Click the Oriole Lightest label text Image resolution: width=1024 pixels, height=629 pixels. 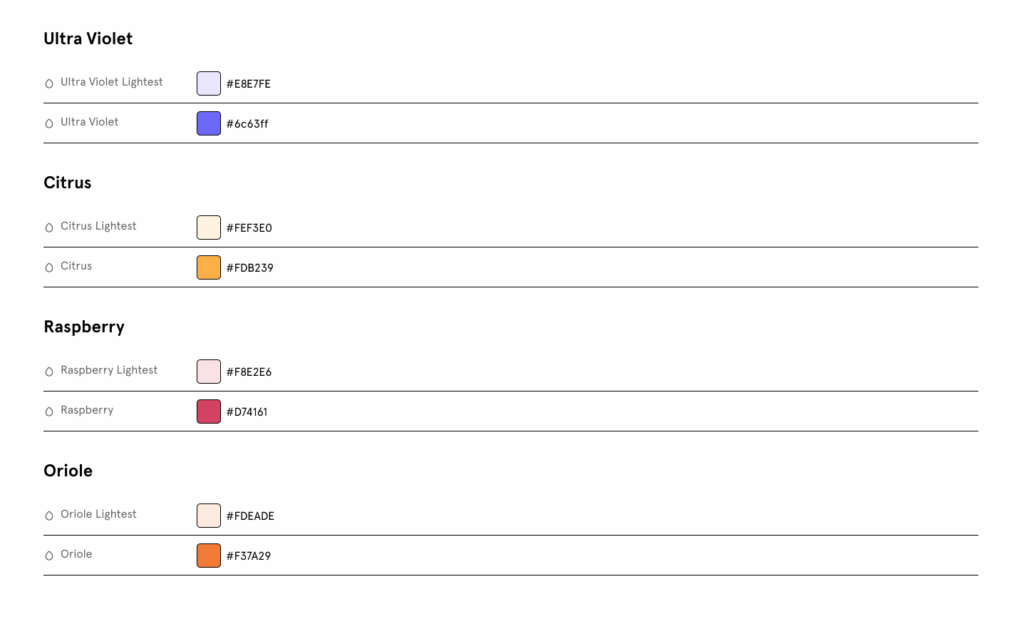click(x=98, y=514)
